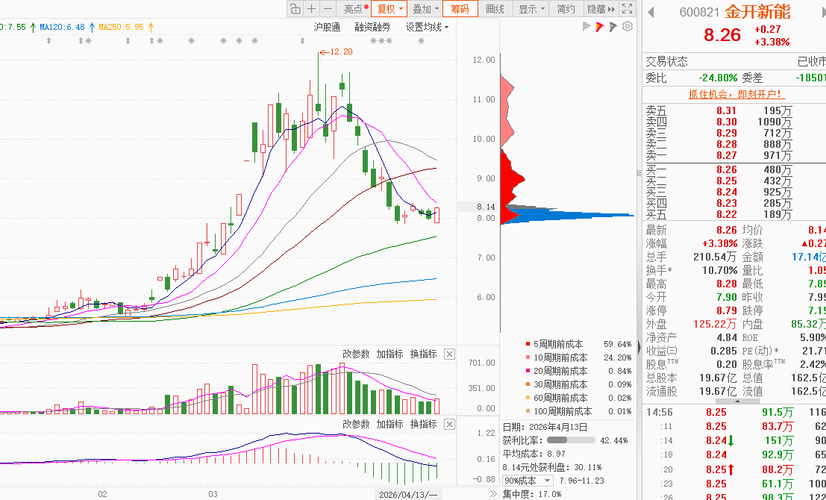826x500 pixels.
Task: Click 100周期前成本 legend row
Action: pyautogui.click(x=578, y=411)
